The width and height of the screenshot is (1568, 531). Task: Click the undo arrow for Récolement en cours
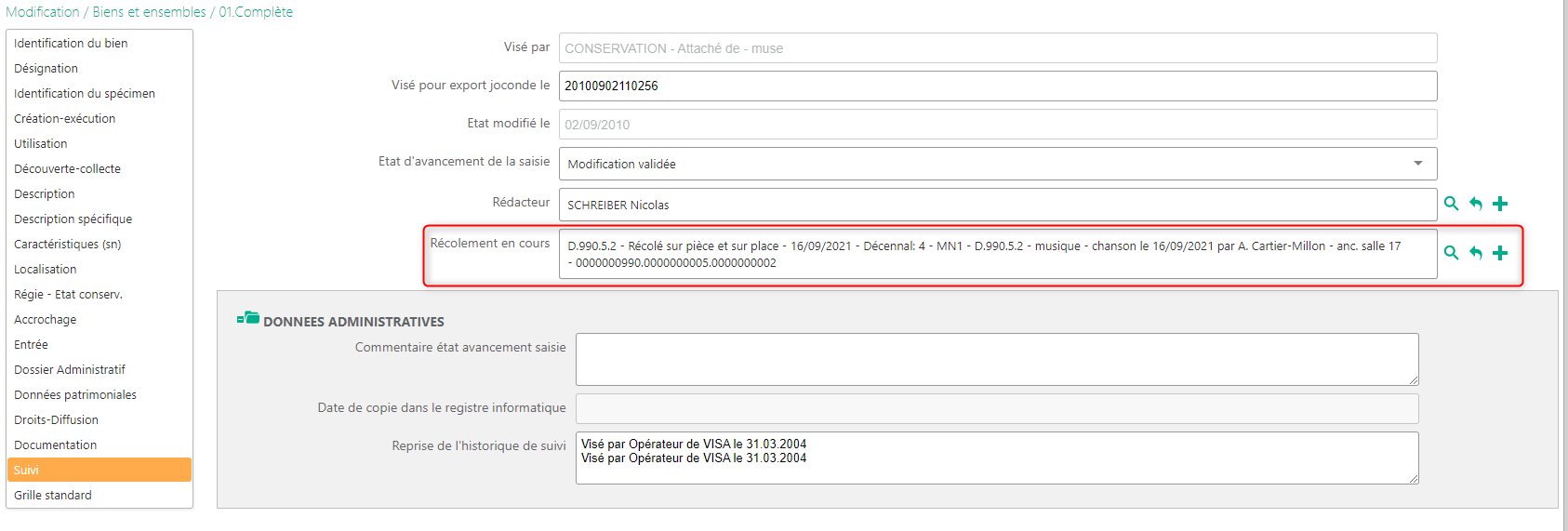click(x=1476, y=253)
